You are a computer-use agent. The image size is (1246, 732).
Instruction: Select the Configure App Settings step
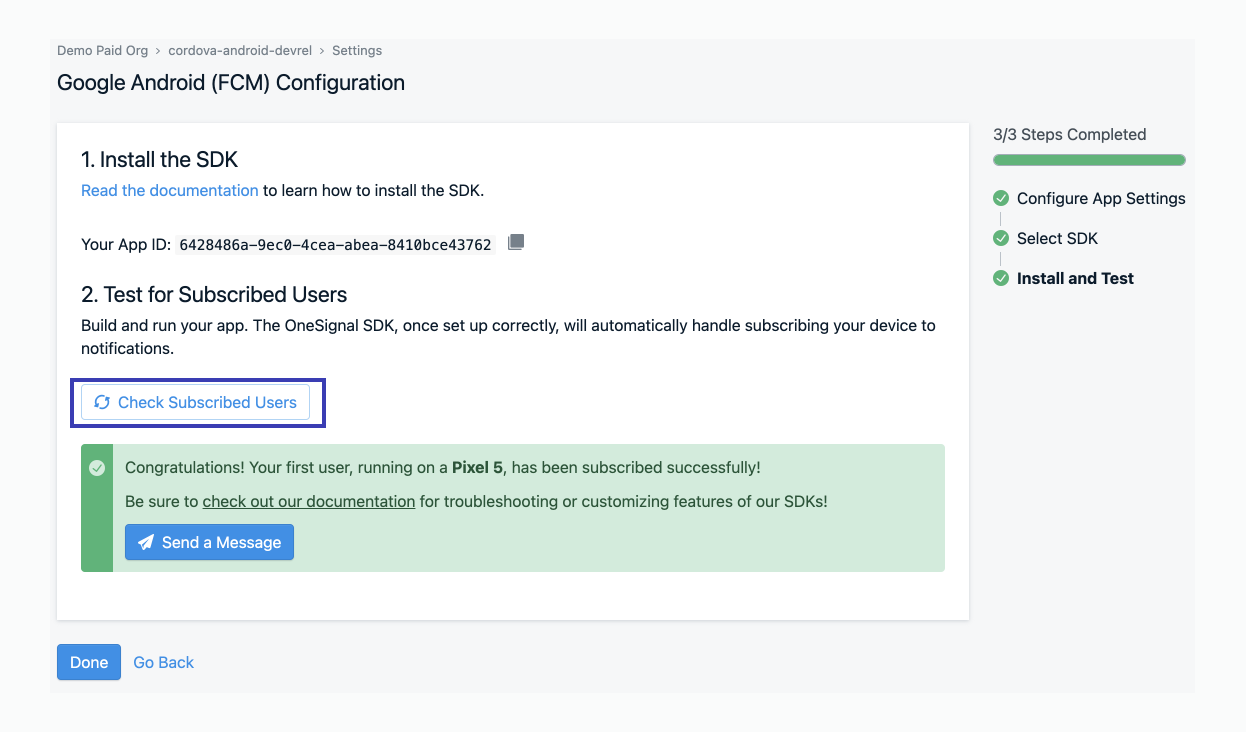click(x=1100, y=198)
